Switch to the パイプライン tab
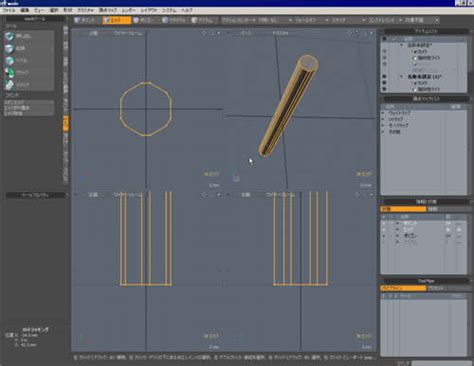Viewport: 474px width, 366px height. coord(403,288)
